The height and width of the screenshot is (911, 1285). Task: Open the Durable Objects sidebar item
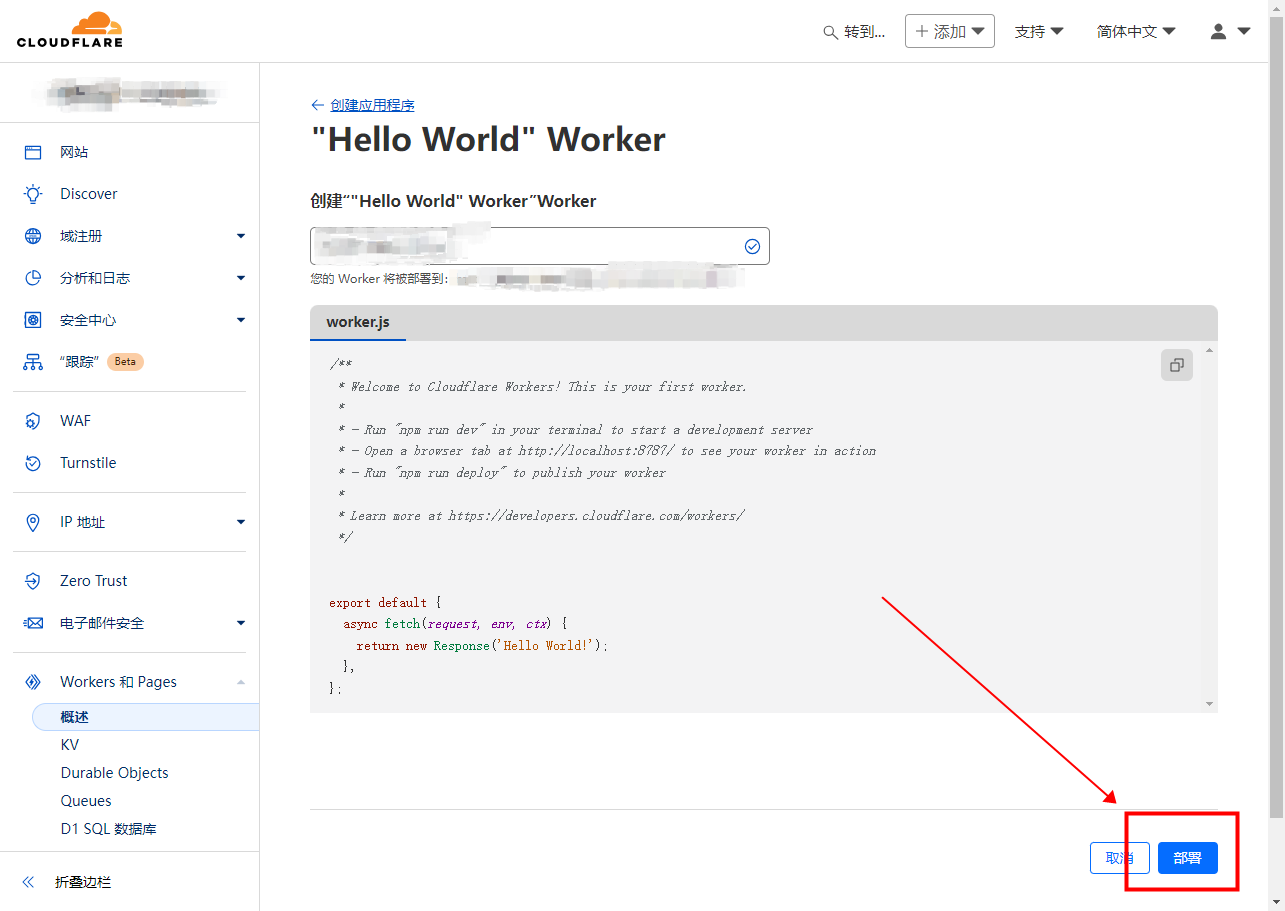pos(114,773)
